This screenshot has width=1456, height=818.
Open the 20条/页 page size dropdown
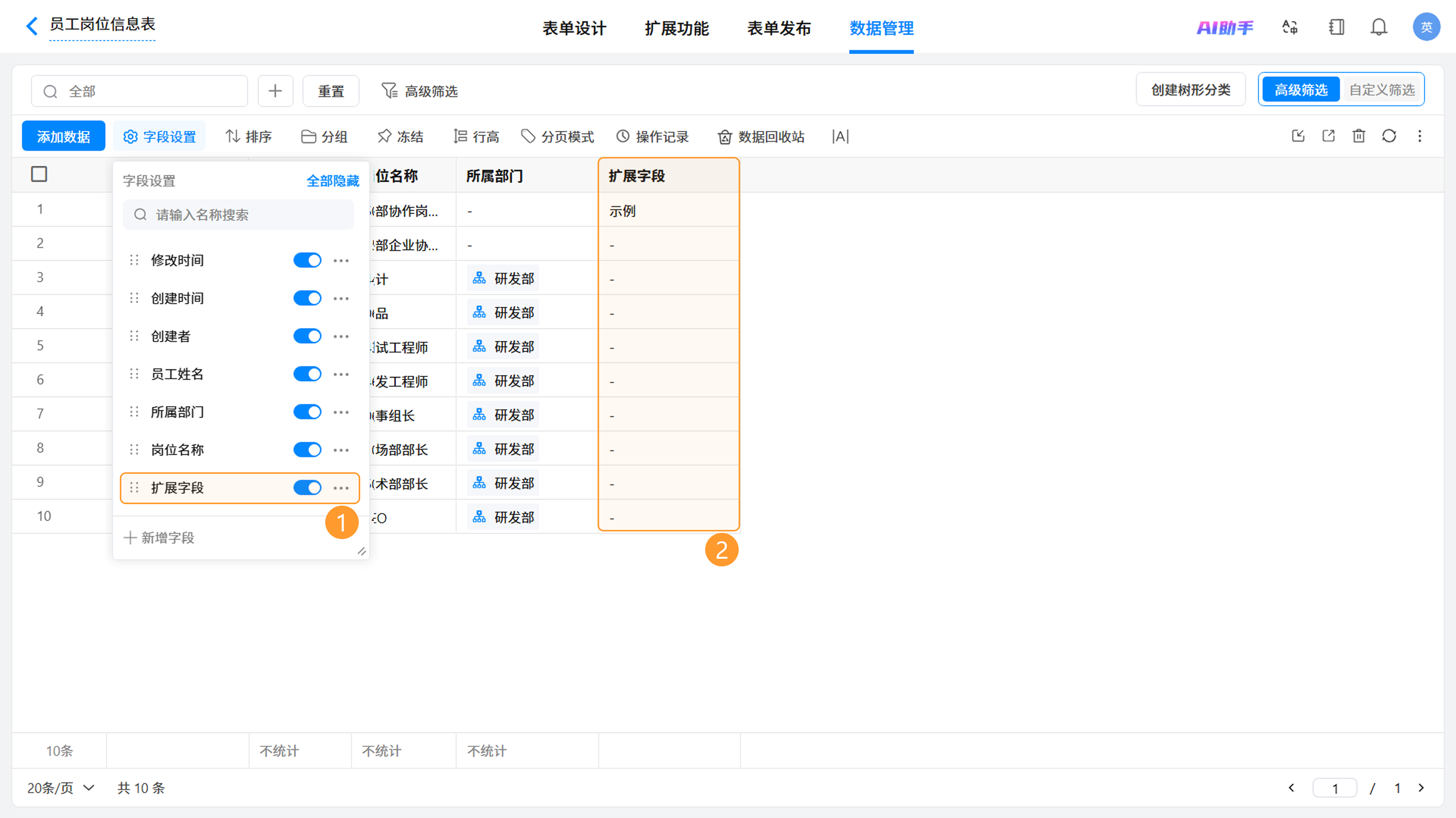click(x=61, y=788)
